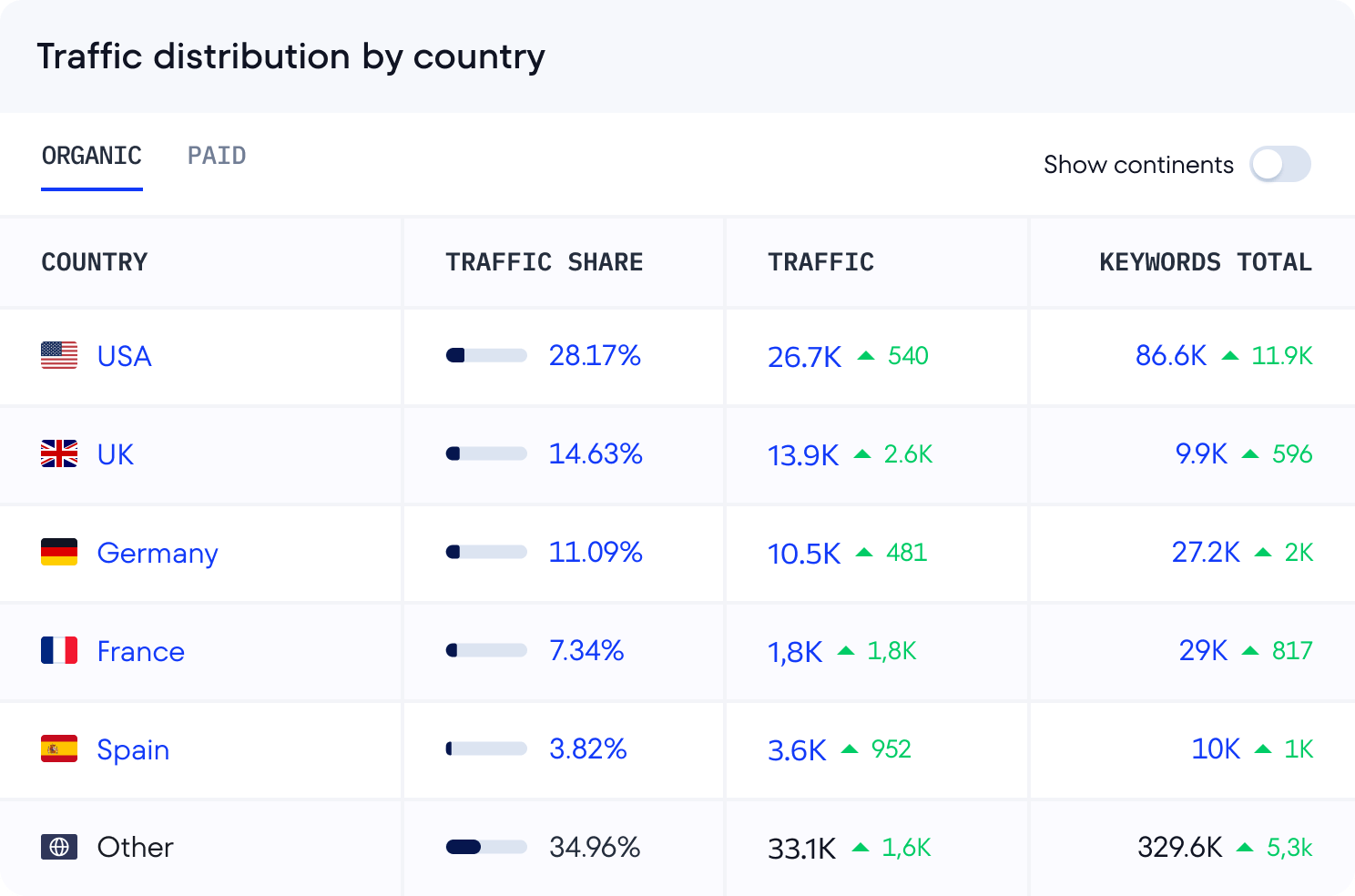Open the Germany country link
Viewport: 1355px width, 896px height.
tap(158, 553)
